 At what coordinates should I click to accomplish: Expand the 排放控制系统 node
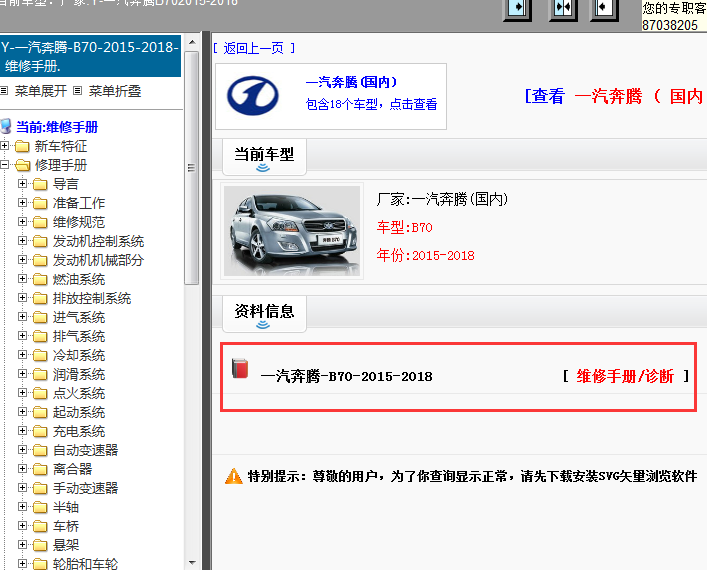tap(22, 298)
